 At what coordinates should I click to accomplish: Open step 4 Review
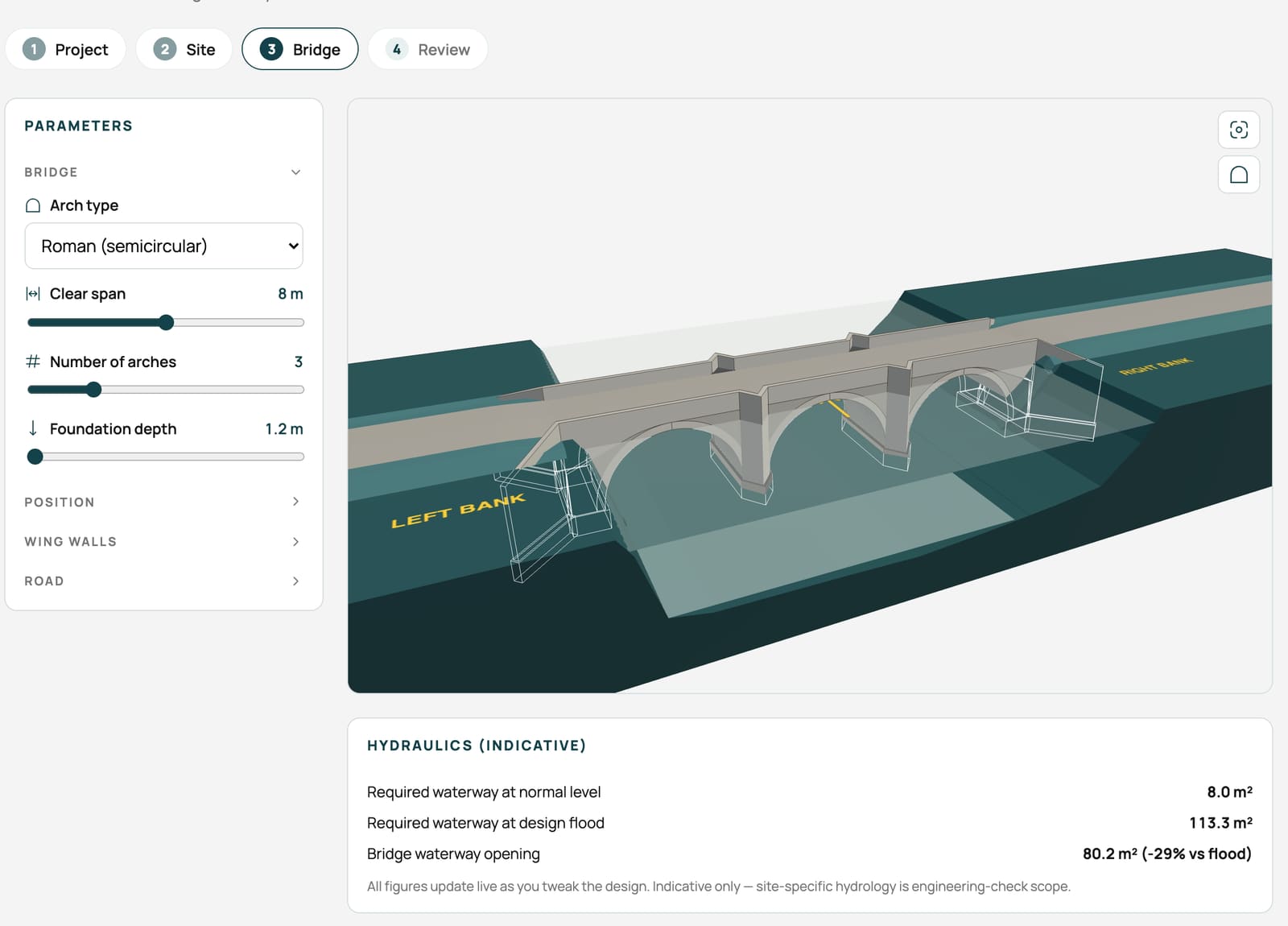tap(427, 49)
